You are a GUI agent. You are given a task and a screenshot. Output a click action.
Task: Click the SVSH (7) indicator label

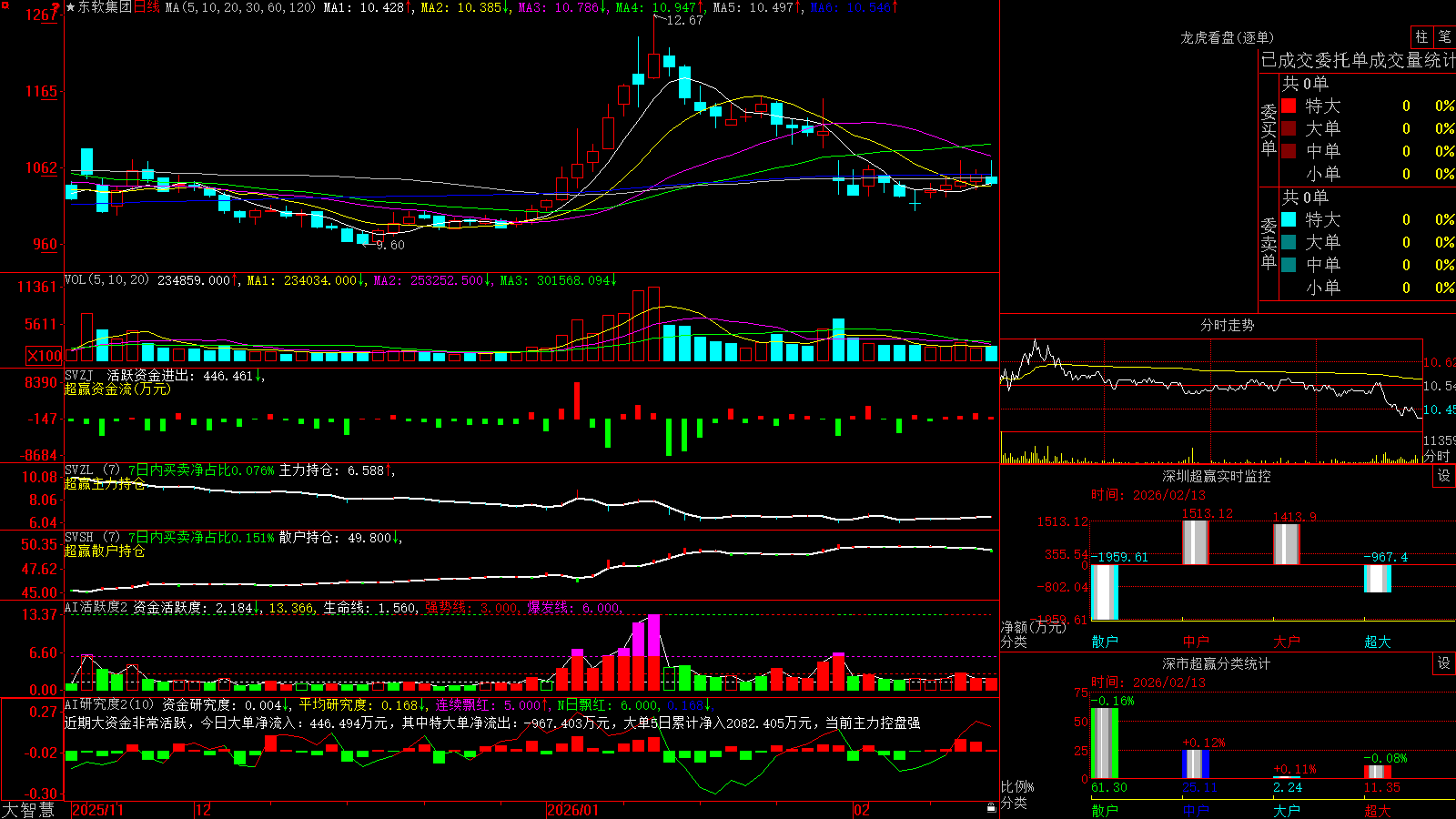[x=92, y=537]
